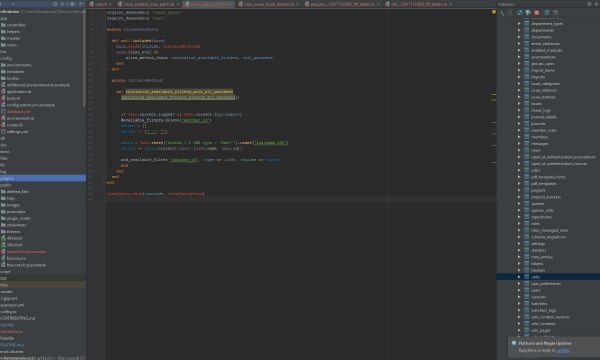Click table icon beside projects
This screenshot has height=360, width=600.
click(527, 190)
